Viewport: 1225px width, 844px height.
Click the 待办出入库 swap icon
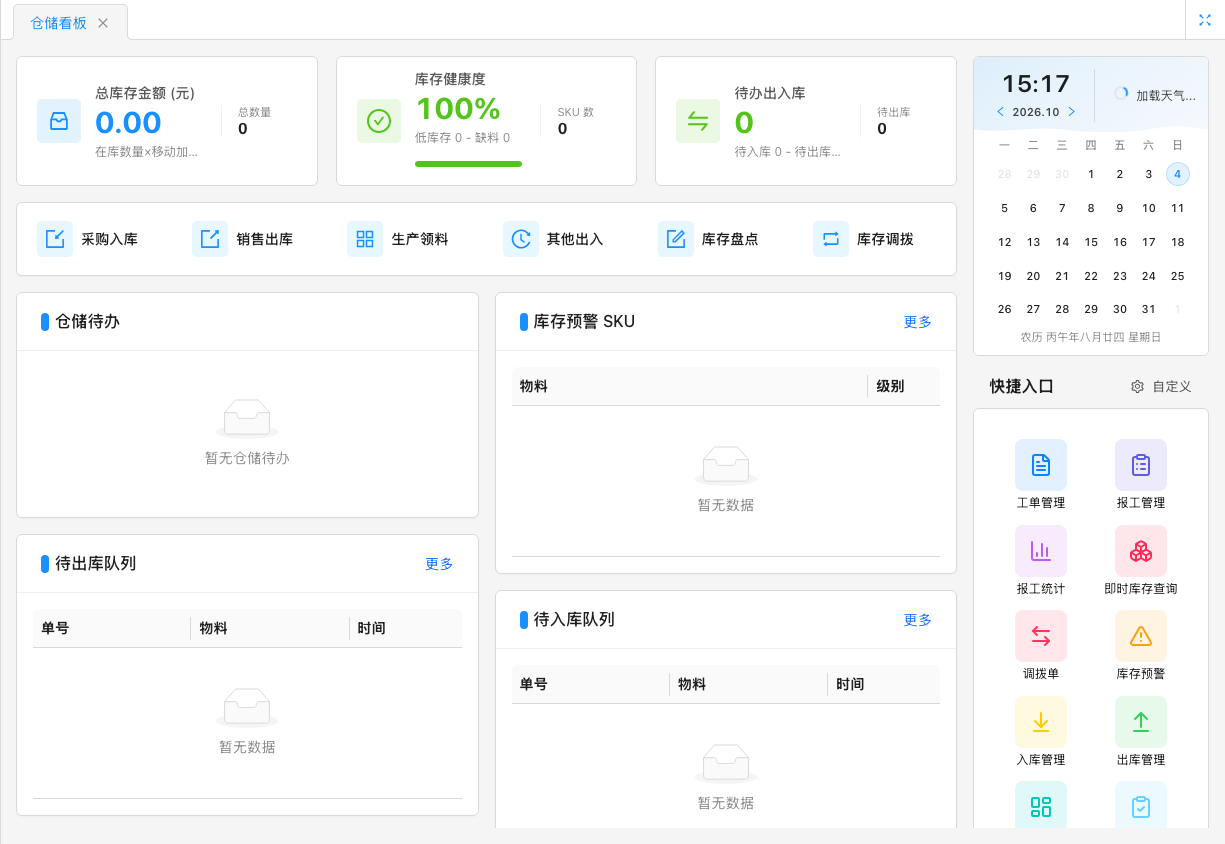click(x=698, y=121)
